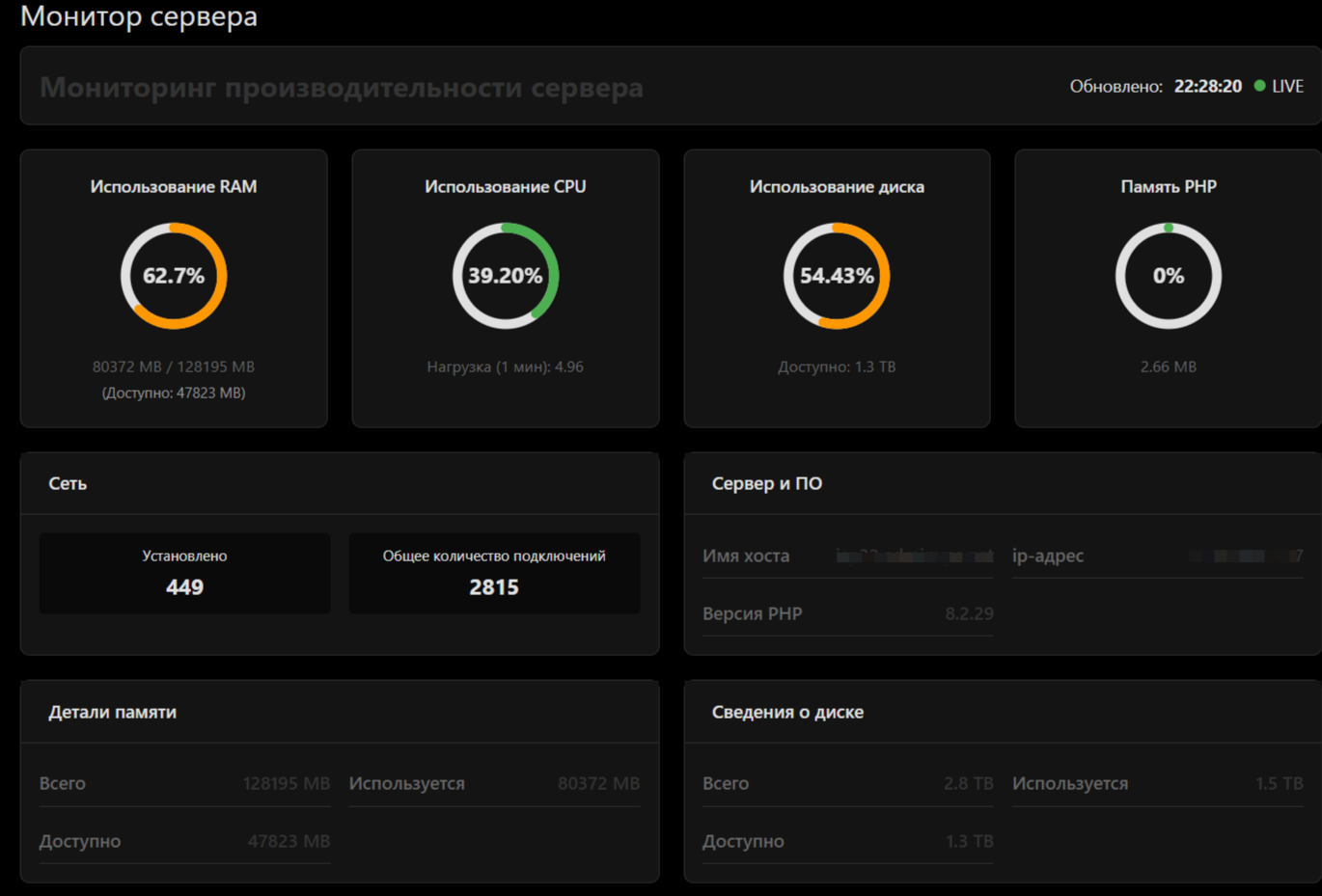
Task: Click the PHP memory 0% donut gauge
Action: [1169, 276]
